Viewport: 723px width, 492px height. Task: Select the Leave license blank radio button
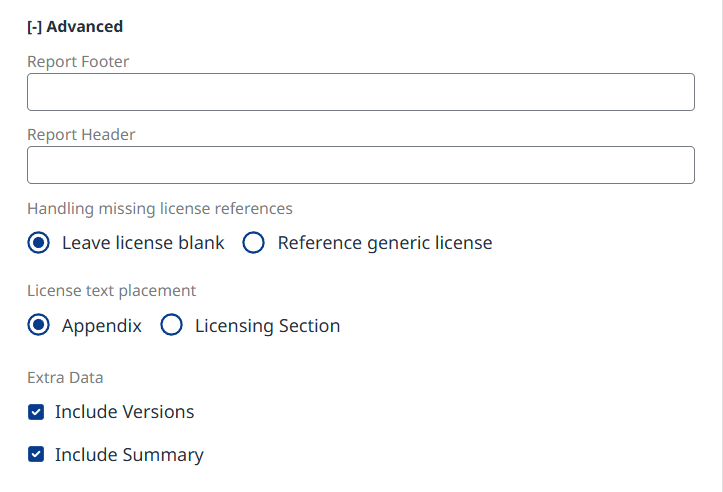pyautogui.click(x=39, y=243)
